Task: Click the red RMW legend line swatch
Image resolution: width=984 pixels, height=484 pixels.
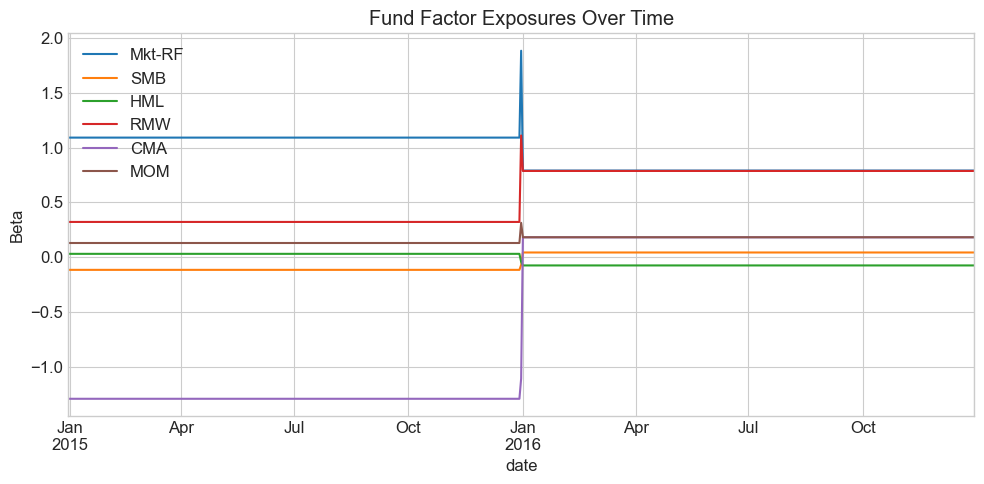Action: (x=99, y=125)
